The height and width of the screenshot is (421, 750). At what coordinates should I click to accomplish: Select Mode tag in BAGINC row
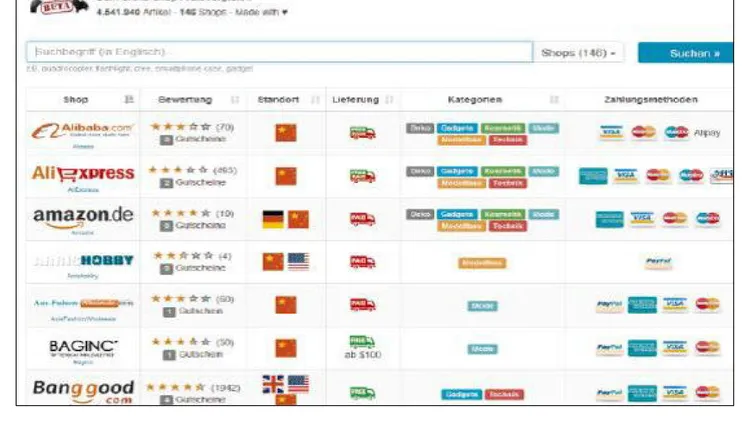[x=482, y=349]
